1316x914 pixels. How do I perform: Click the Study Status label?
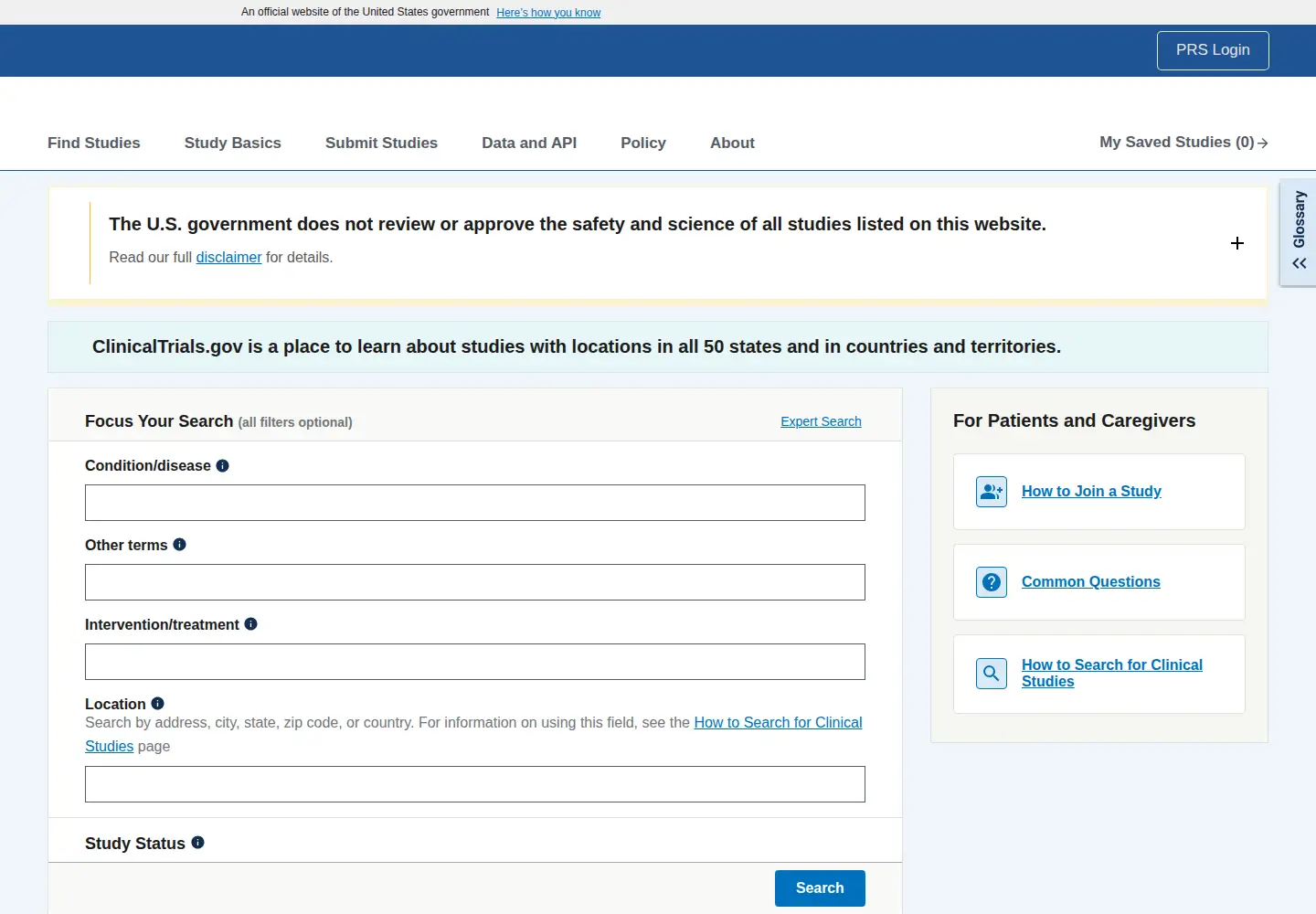pos(135,844)
